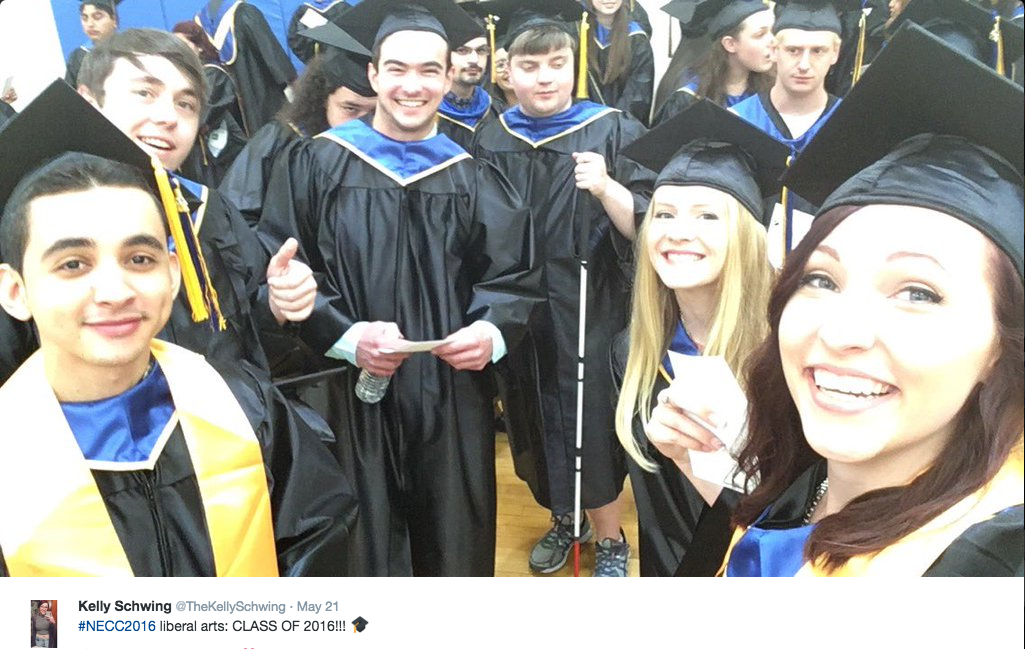The height and width of the screenshot is (649, 1025).
Task: Click the graduation cap emoji in tweet
Action: tap(360, 625)
